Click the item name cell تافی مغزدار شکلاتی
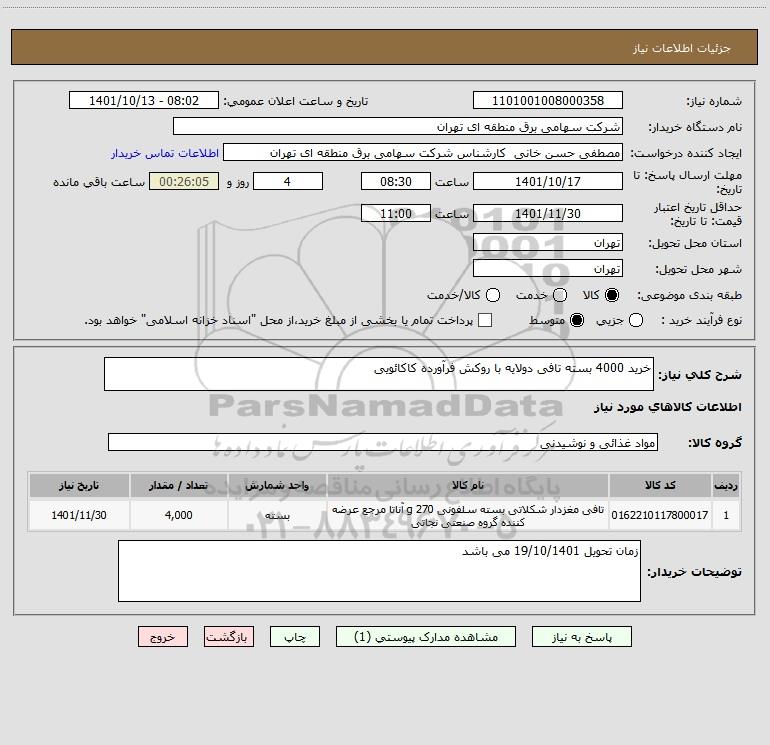 [x=468, y=515]
